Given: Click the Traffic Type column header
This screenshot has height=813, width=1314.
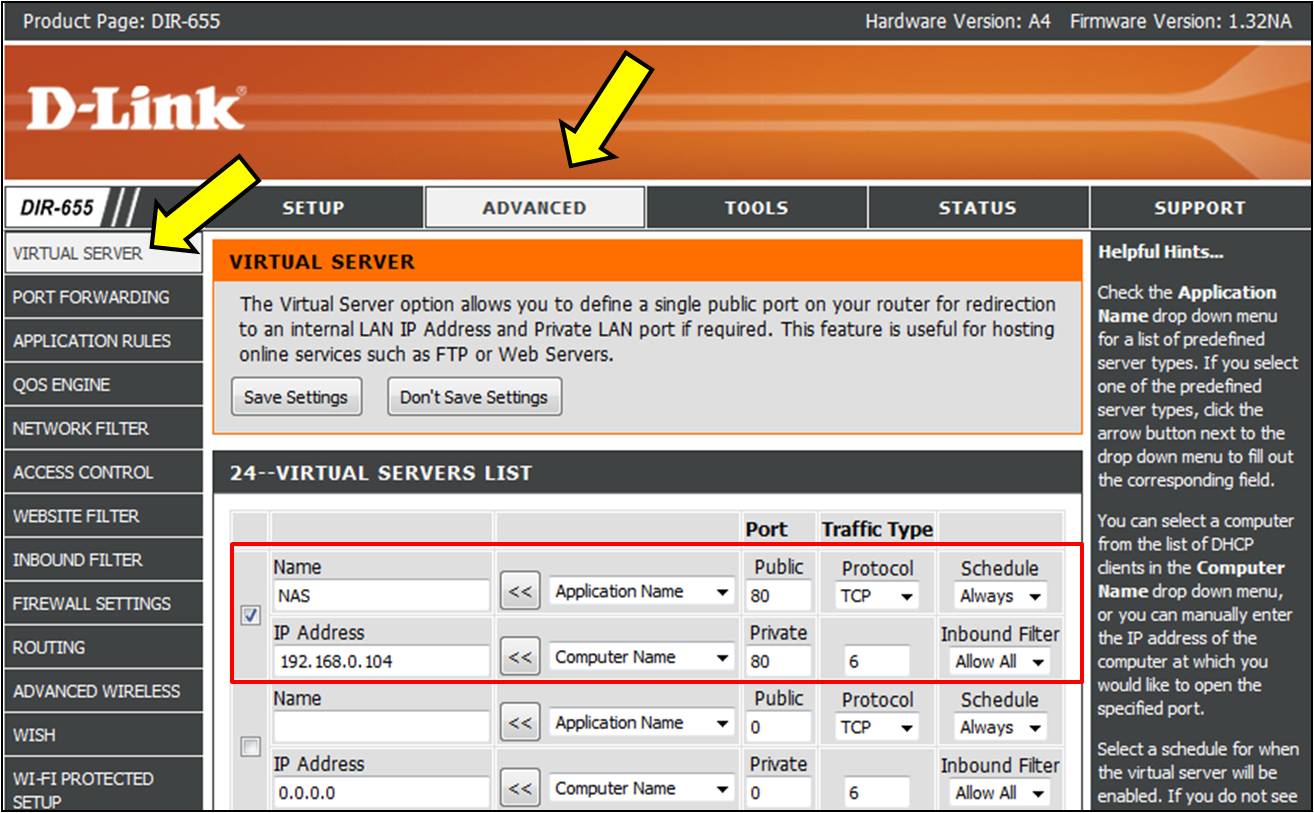Looking at the screenshot, I should [877, 529].
